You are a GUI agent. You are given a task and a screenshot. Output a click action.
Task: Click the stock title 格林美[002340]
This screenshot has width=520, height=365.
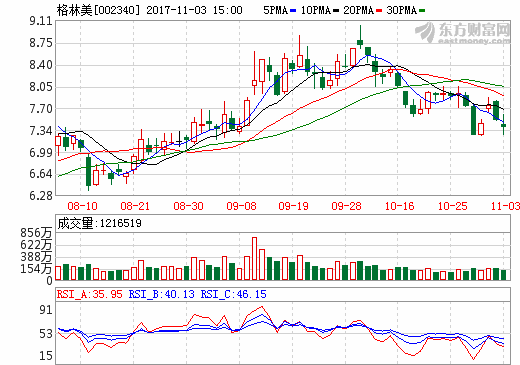(98, 10)
